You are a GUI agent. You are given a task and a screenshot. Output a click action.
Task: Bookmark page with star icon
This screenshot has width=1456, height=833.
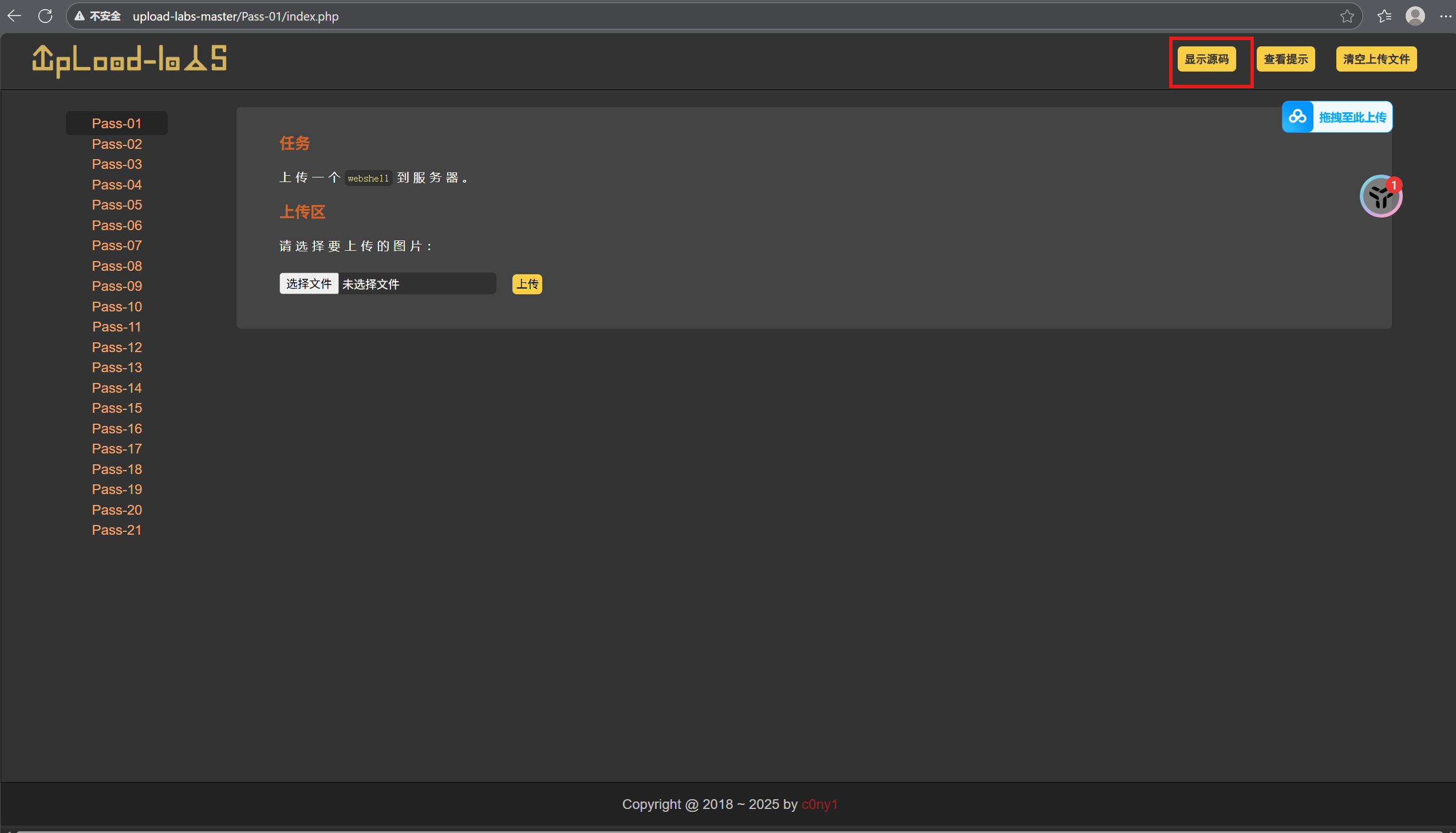pos(1347,16)
